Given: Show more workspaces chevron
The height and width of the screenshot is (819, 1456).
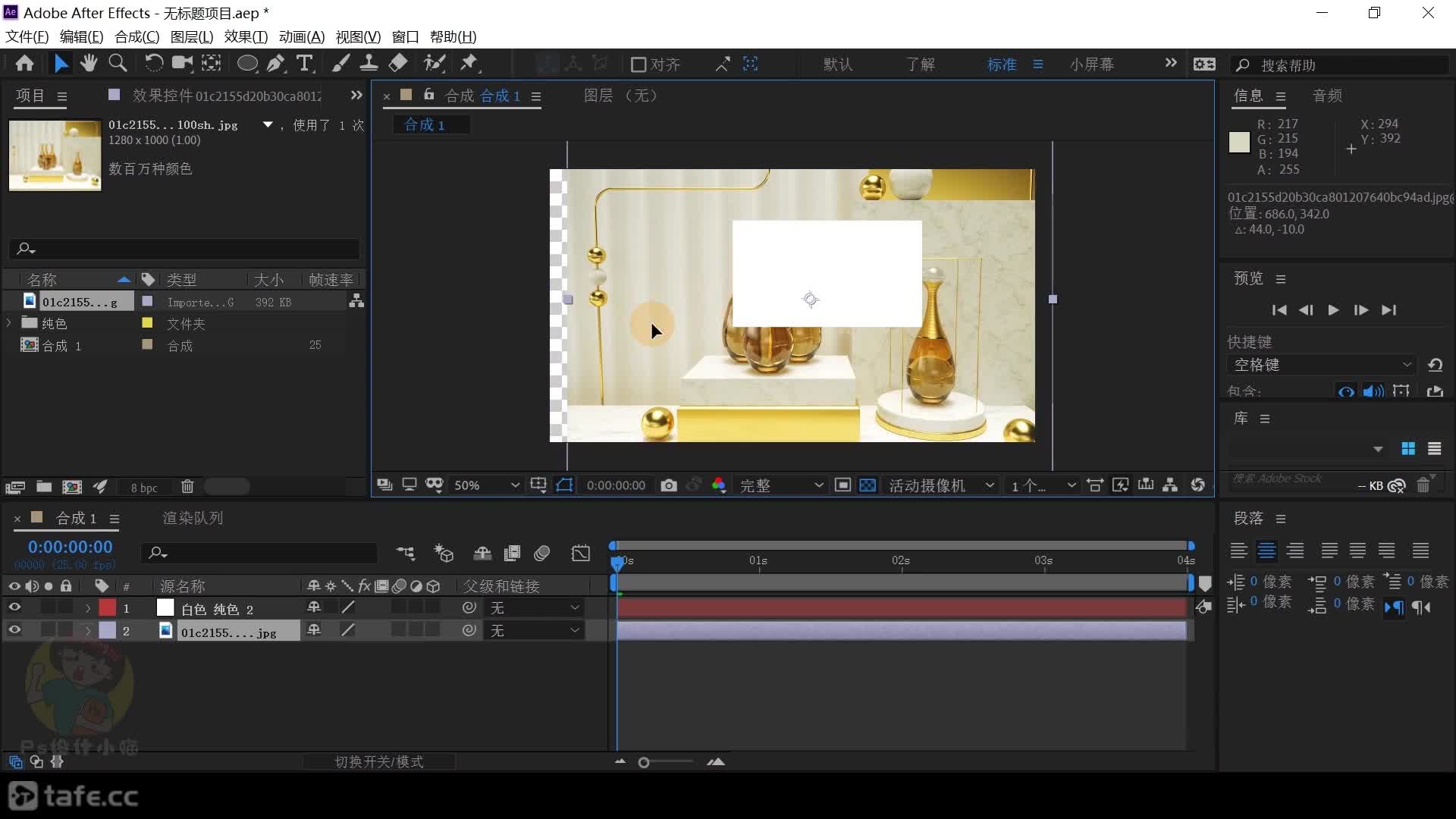Looking at the screenshot, I should coord(1171,63).
